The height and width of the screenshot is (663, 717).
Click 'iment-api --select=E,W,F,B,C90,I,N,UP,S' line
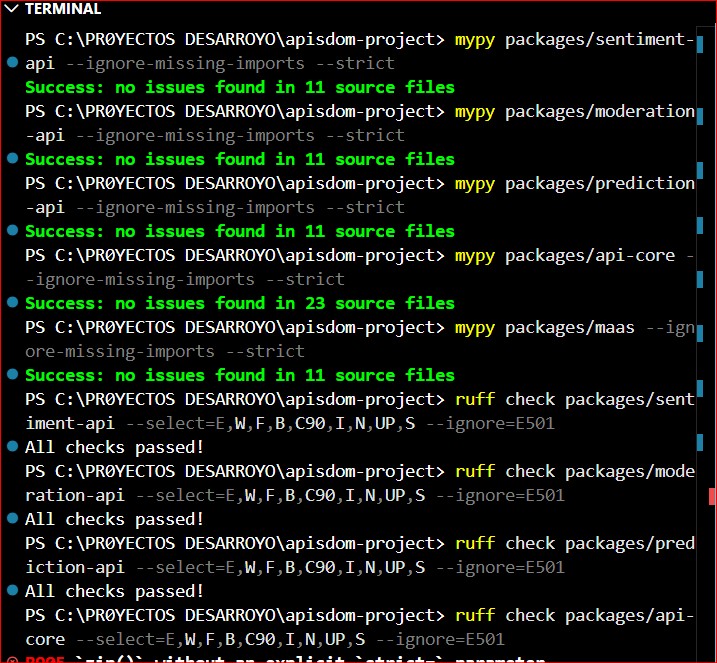point(220,423)
